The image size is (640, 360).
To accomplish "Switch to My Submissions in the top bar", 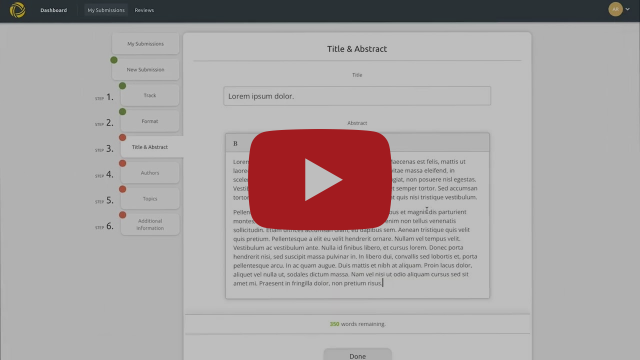I will 106,10.
